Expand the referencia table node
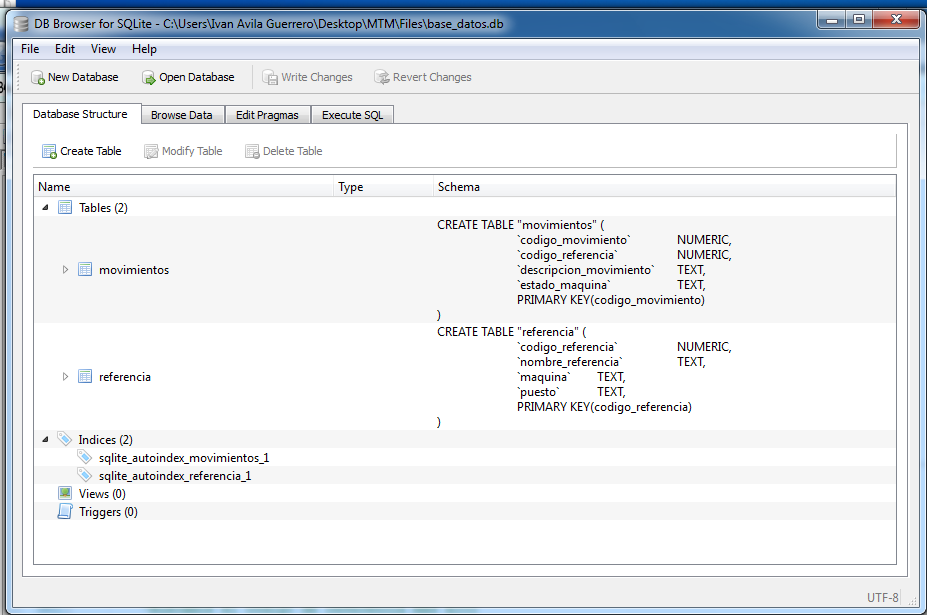927x615 pixels. 64,377
